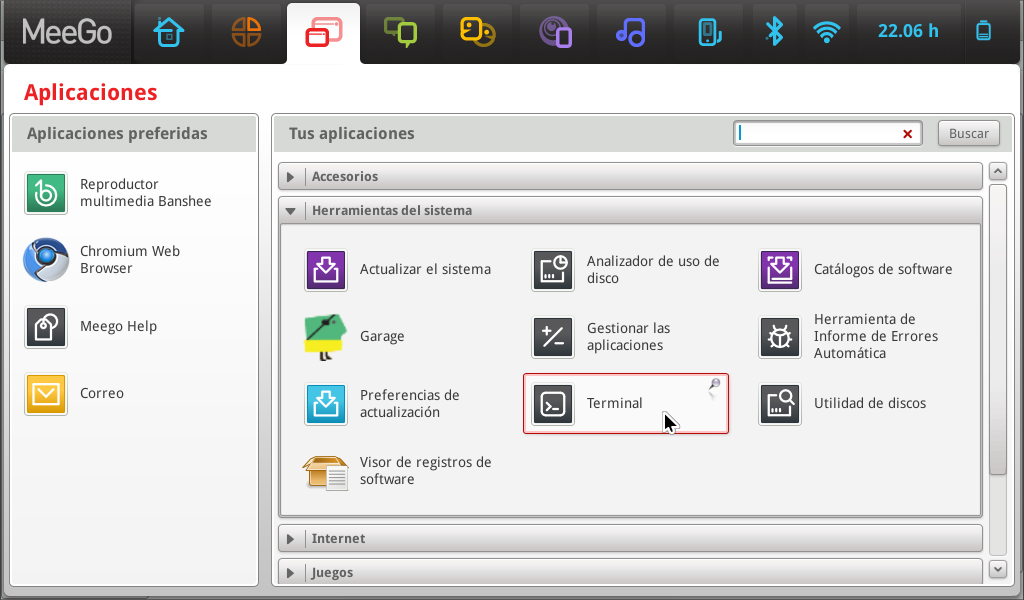
Task: Click the Buscar button
Action: (x=968, y=133)
